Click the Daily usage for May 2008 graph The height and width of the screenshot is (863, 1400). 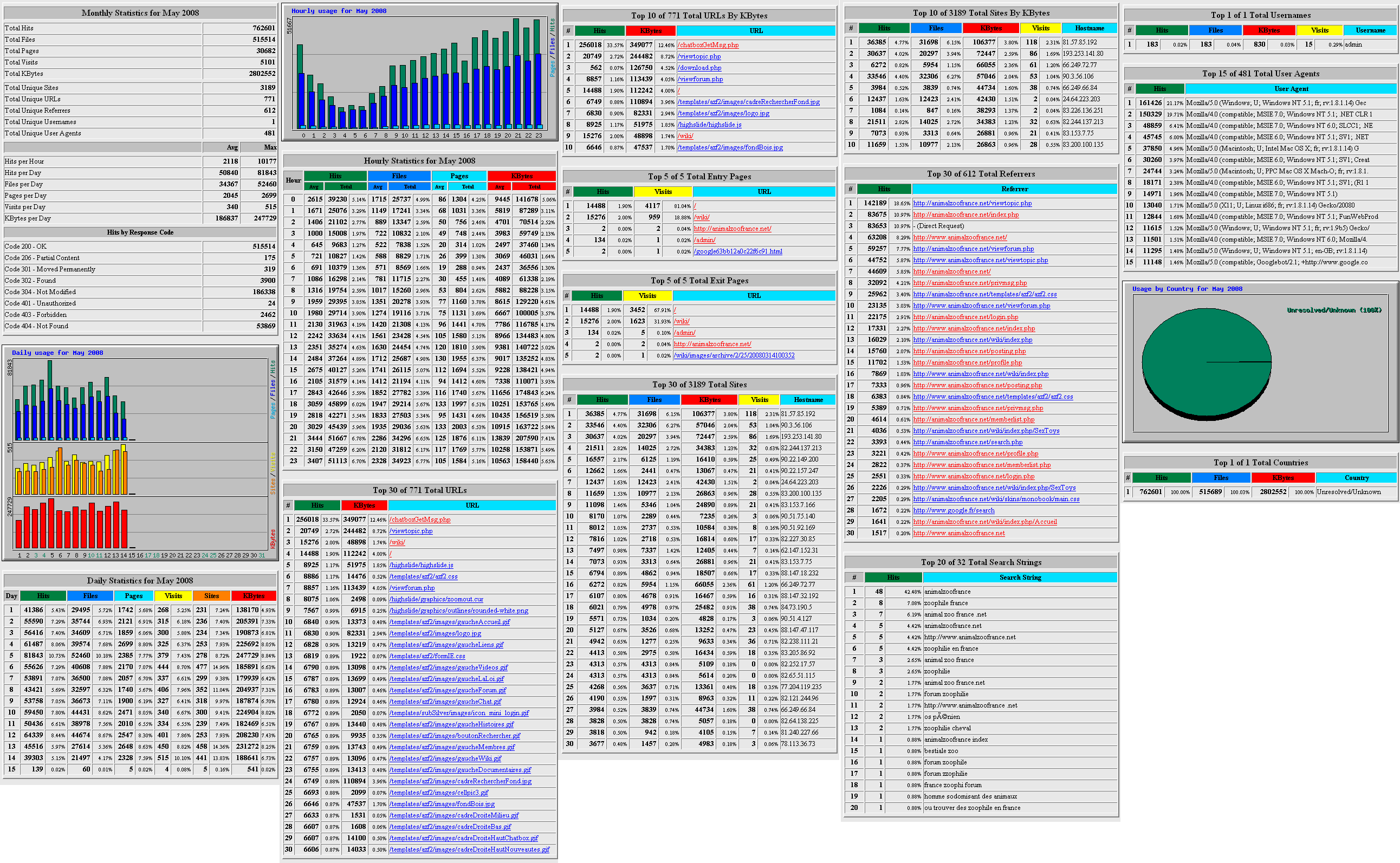pos(140,453)
